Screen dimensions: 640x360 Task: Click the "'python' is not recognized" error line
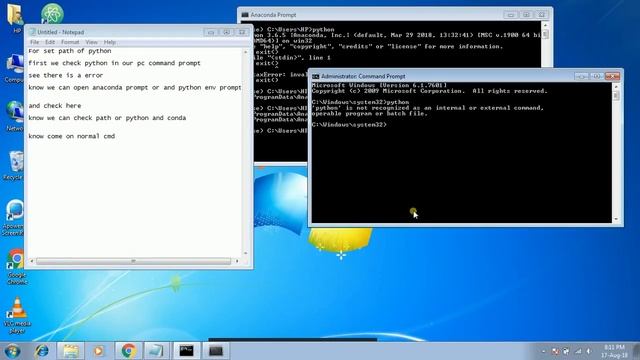(427, 108)
